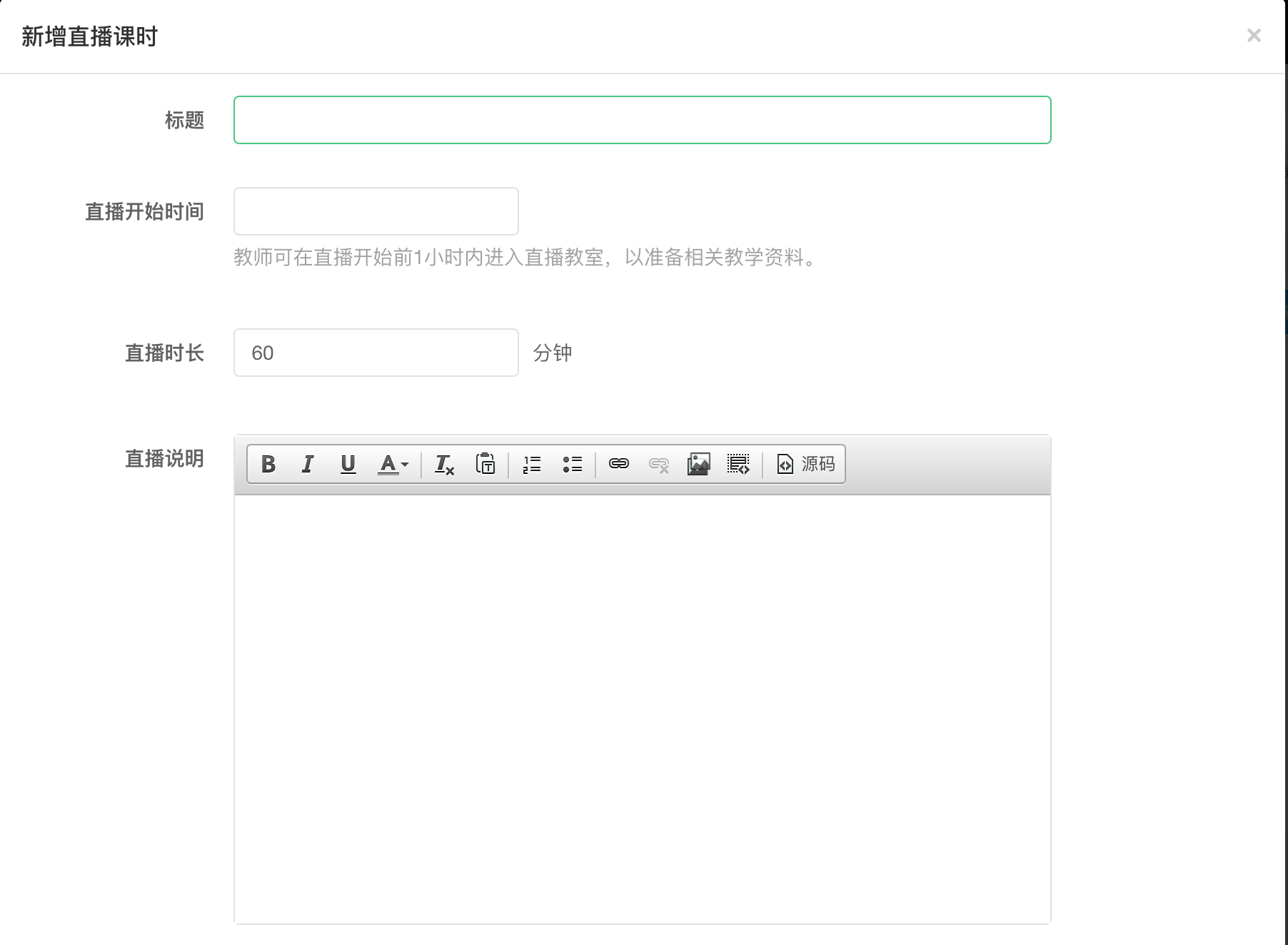Open the insert image dialog
The width and height of the screenshot is (1288, 945).
point(698,465)
